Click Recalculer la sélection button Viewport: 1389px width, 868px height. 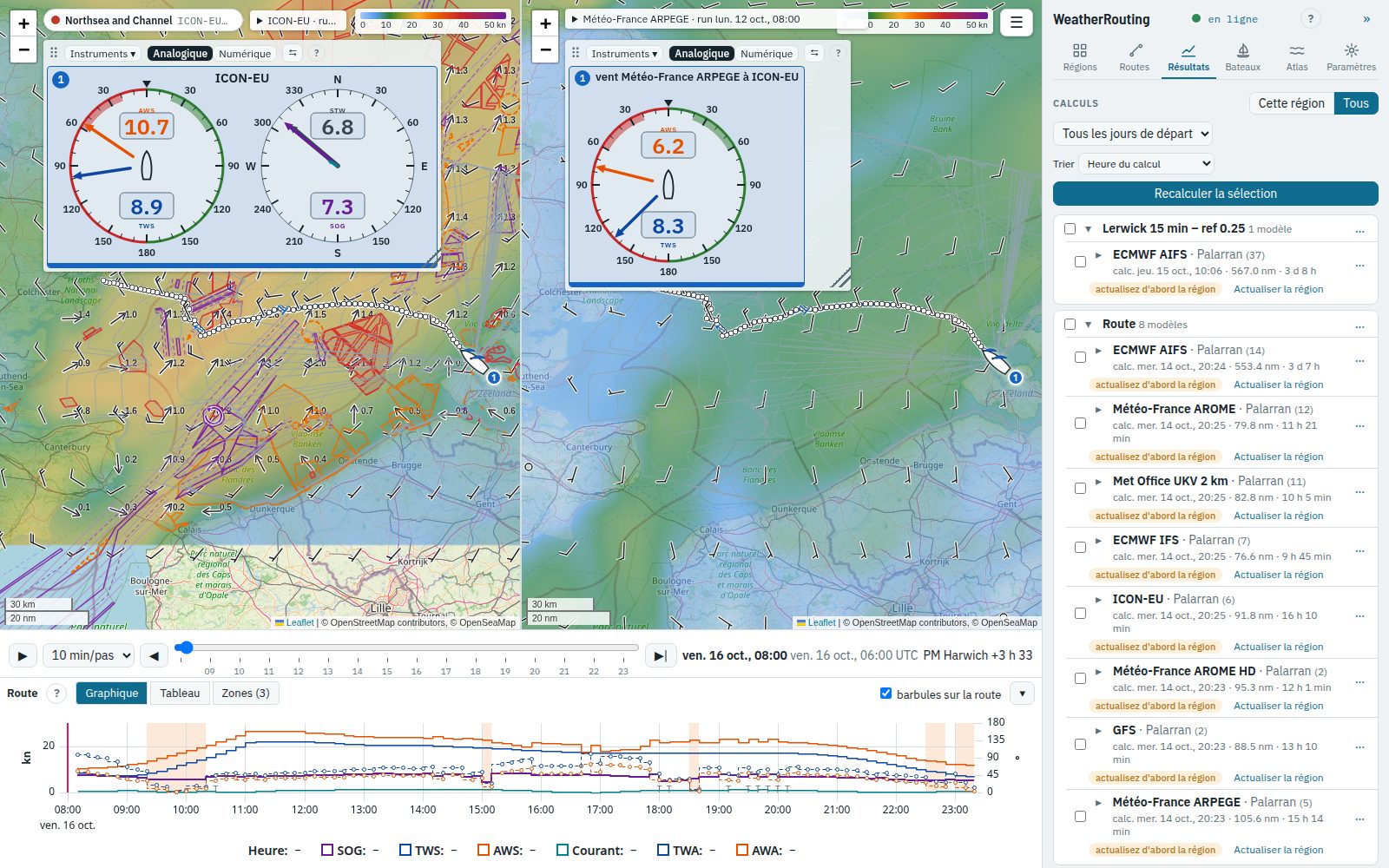(1215, 194)
